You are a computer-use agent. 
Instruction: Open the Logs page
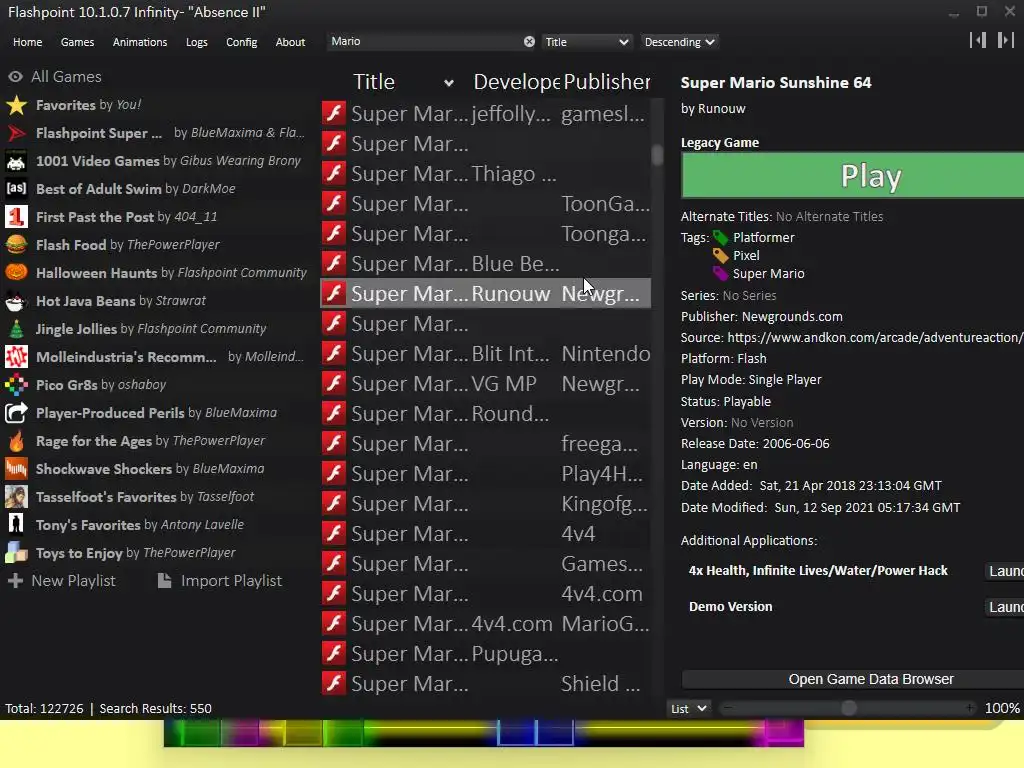[x=197, y=42]
